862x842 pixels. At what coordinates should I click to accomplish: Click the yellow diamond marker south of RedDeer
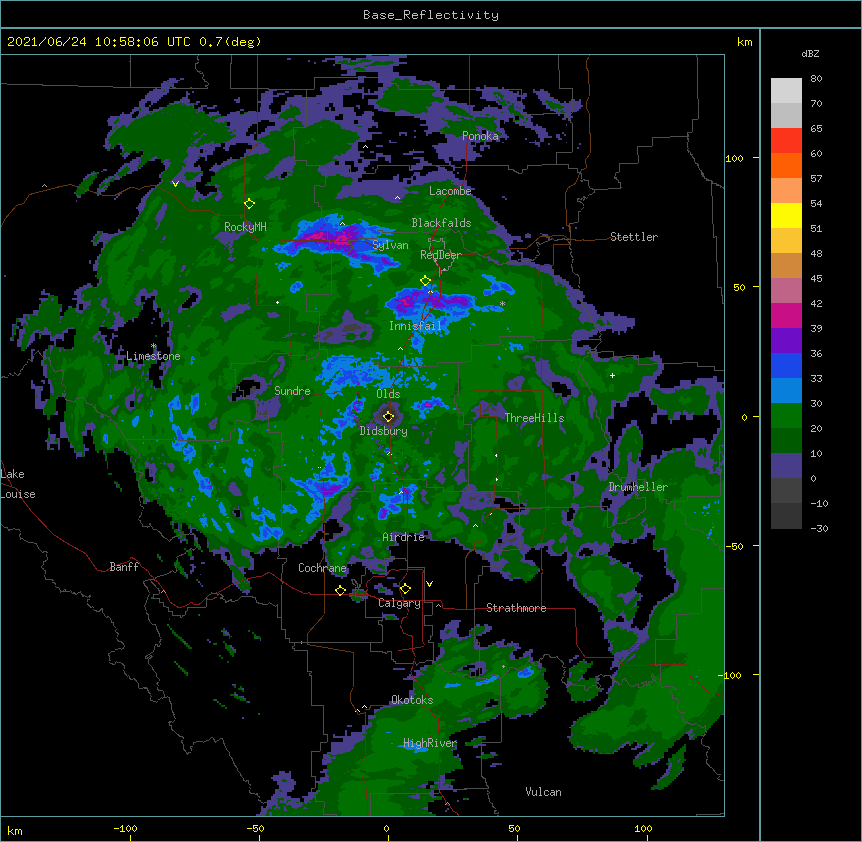425,281
